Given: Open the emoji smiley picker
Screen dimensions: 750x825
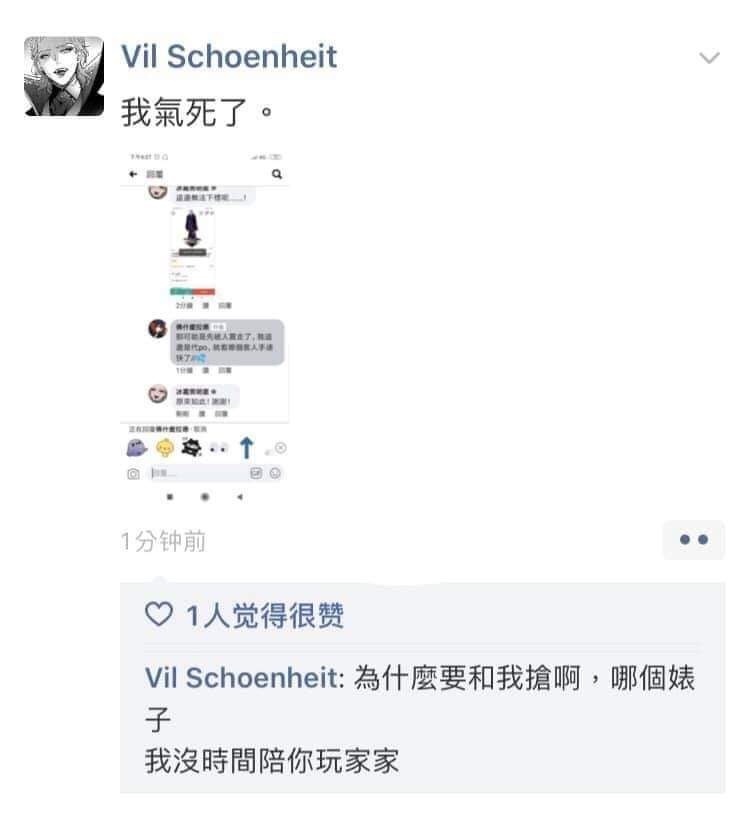Looking at the screenshot, I should (x=275, y=473).
